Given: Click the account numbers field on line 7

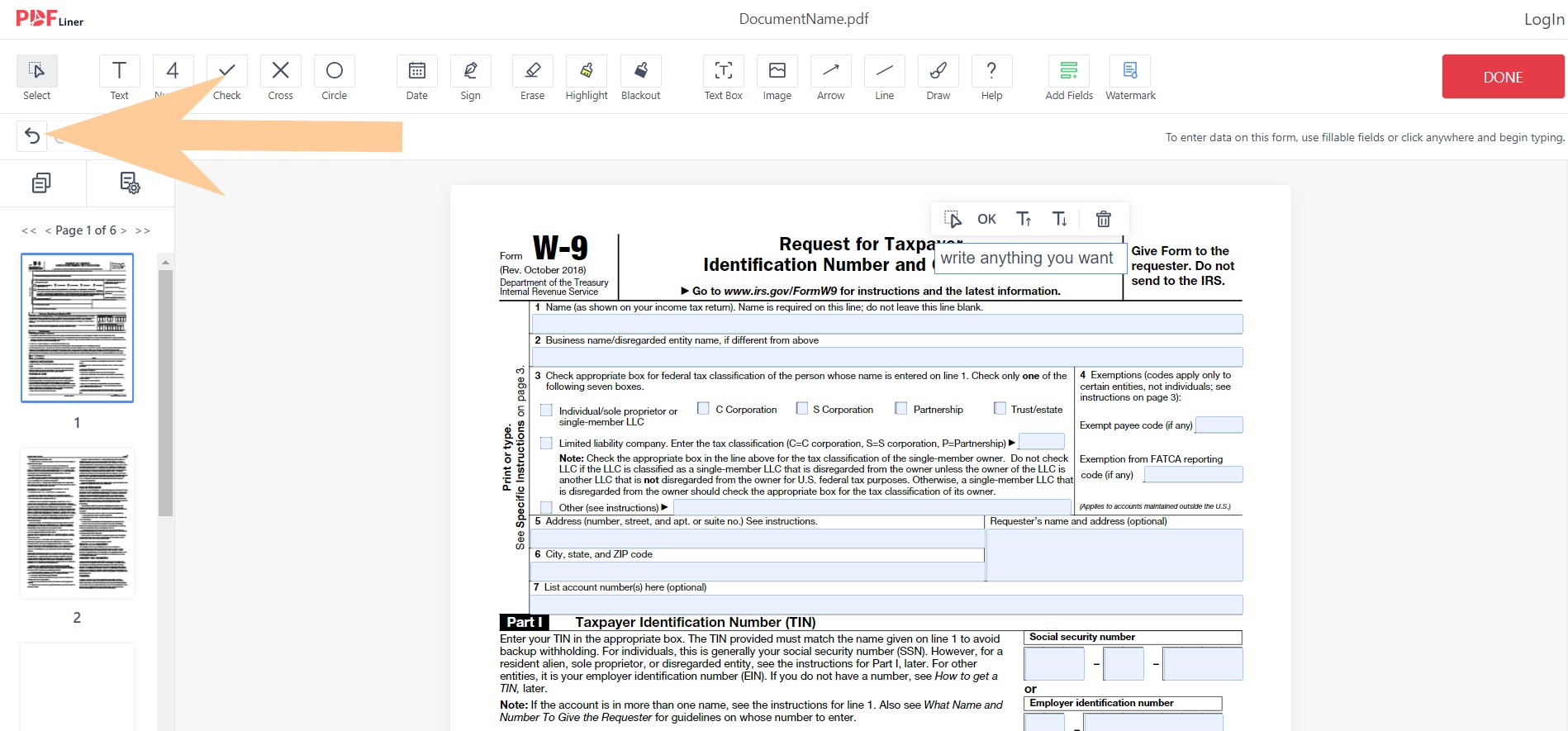Looking at the screenshot, I should tap(886, 605).
